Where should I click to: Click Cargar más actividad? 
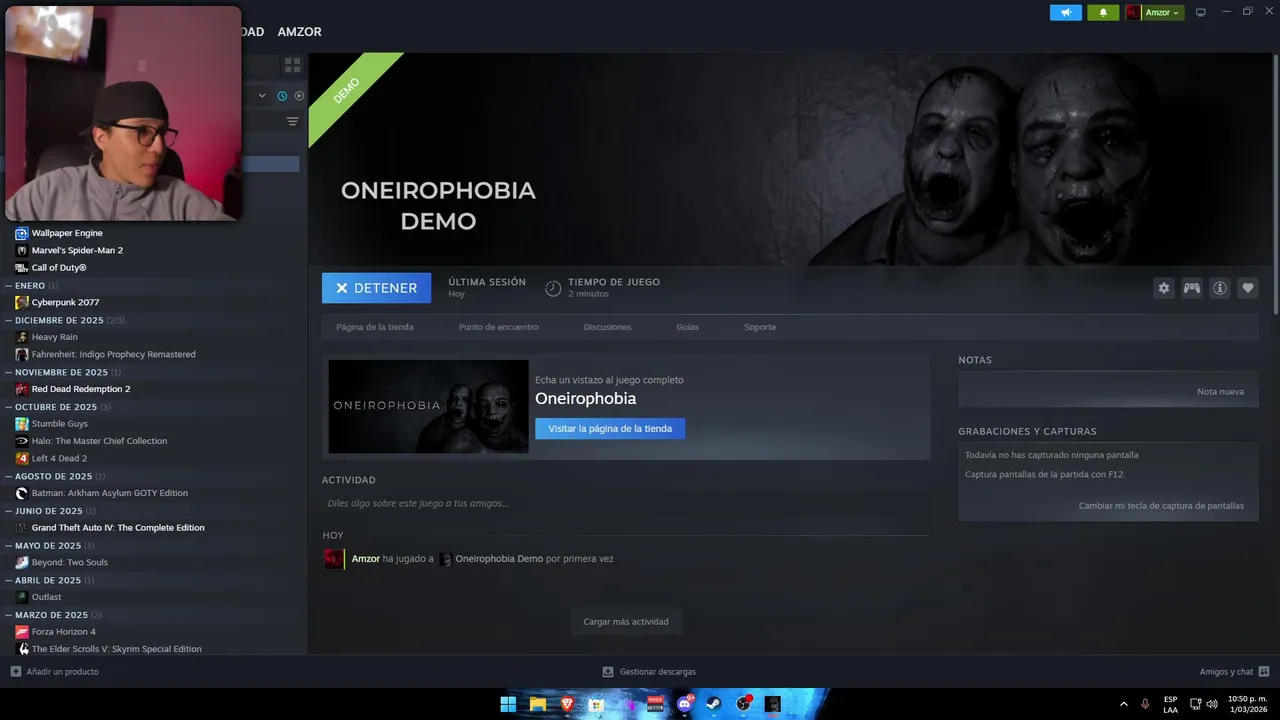coord(626,621)
